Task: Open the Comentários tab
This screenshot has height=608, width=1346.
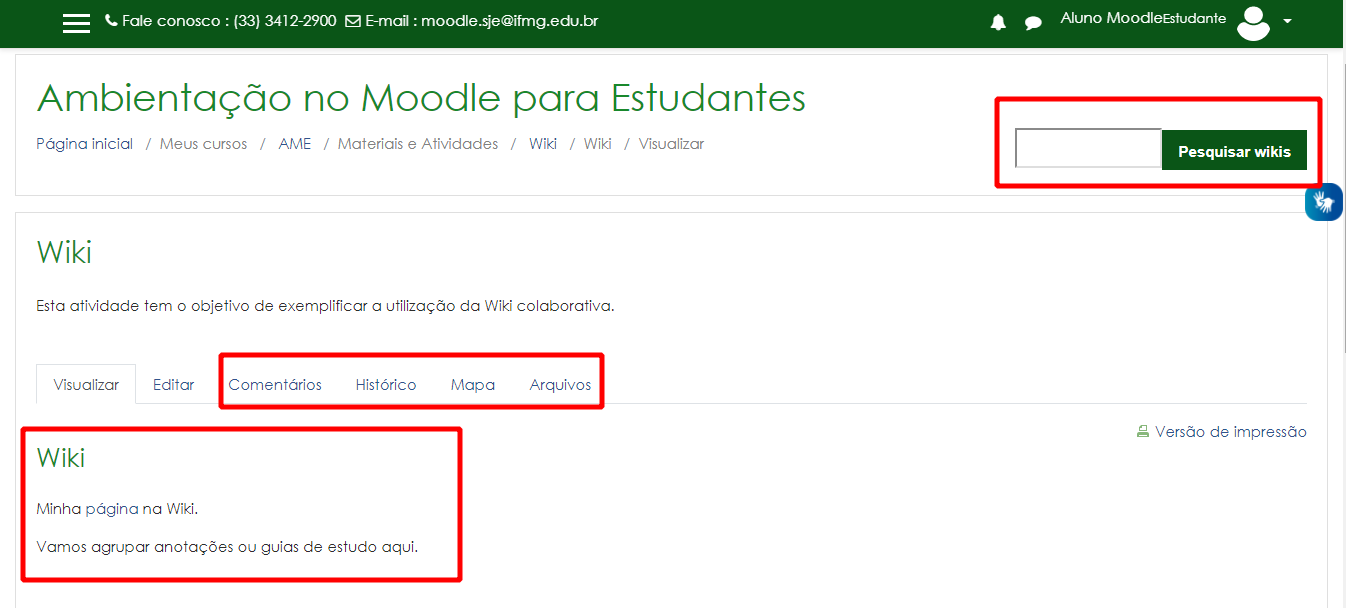Action: [275, 383]
